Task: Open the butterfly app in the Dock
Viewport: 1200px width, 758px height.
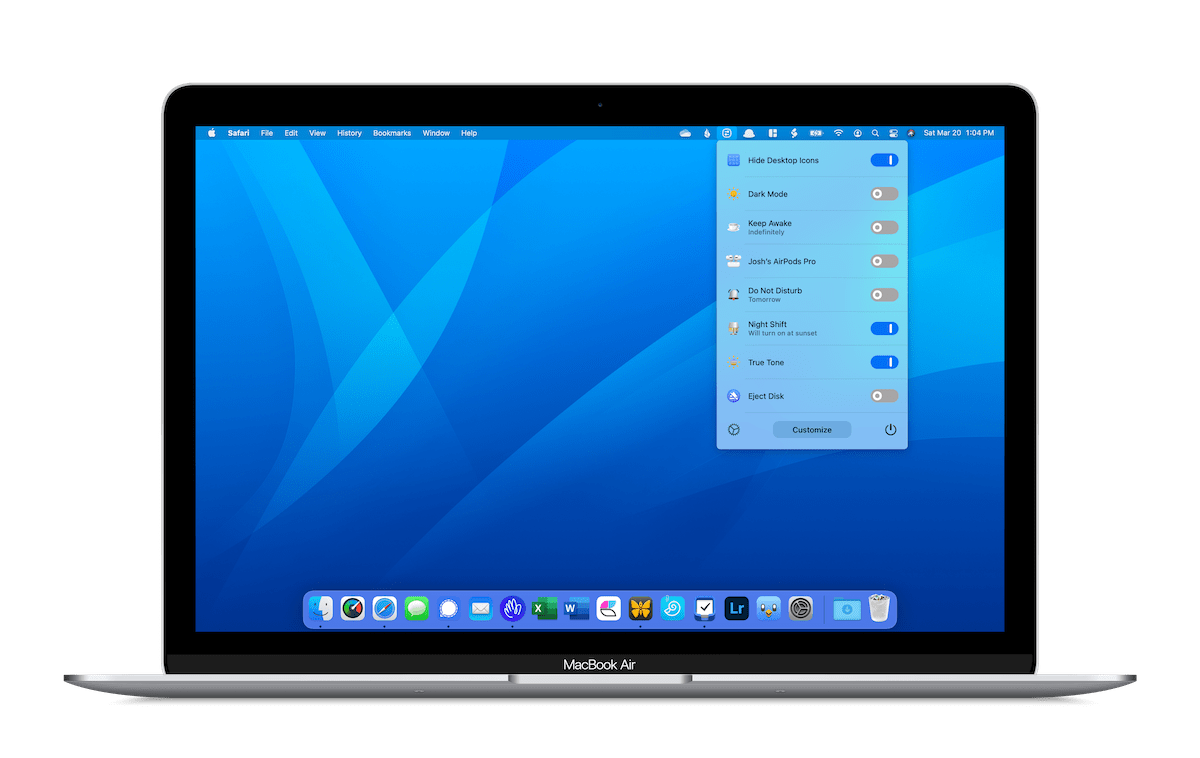Action: coord(641,608)
